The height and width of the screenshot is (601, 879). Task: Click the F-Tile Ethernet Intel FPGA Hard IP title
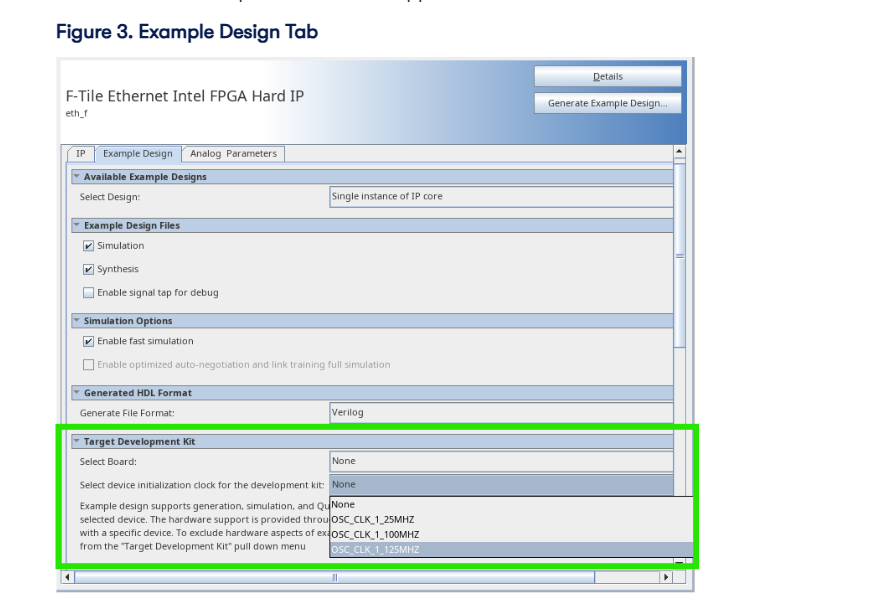click(184, 96)
